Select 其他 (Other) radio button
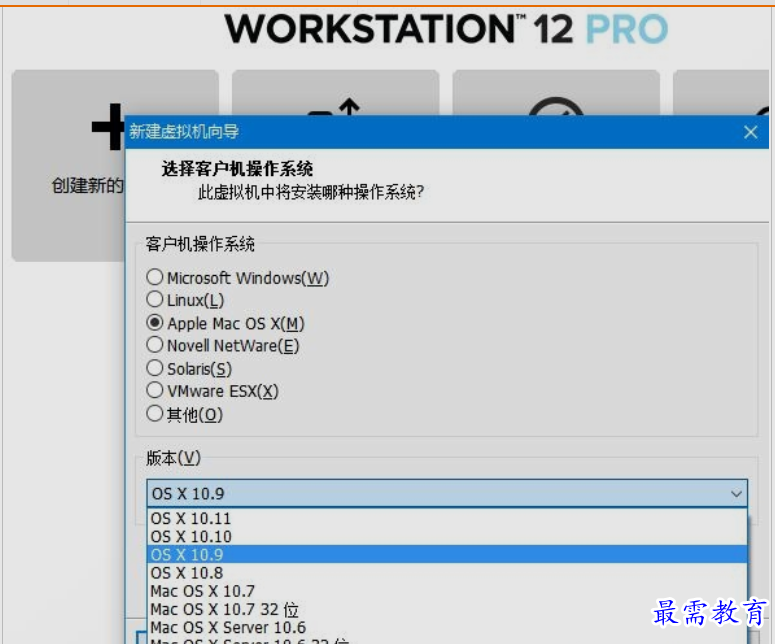This screenshot has height=644, width=775. point(155,414)
